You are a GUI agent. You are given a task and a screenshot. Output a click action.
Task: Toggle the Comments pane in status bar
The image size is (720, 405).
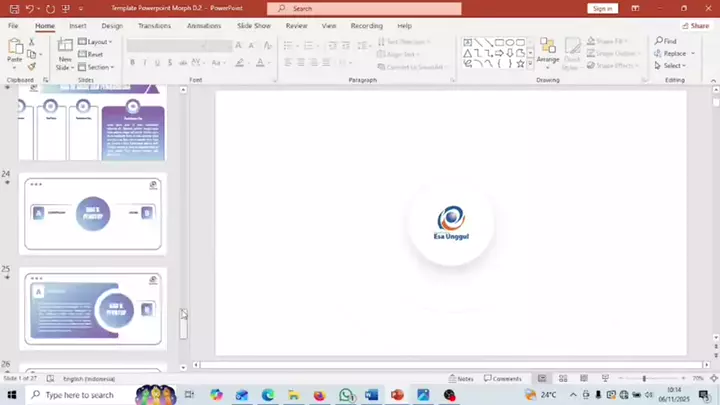503,379
